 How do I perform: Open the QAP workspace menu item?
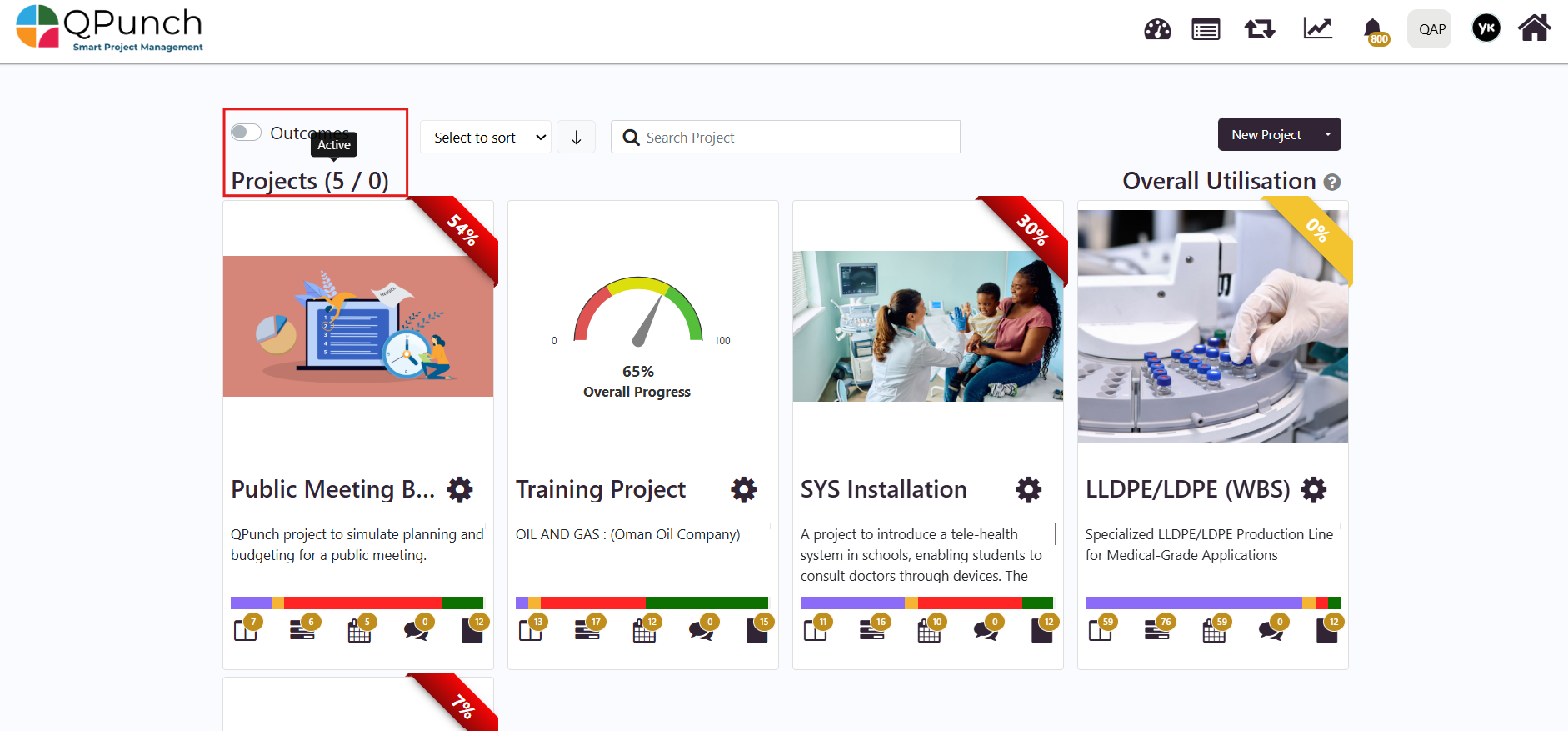1431,29
